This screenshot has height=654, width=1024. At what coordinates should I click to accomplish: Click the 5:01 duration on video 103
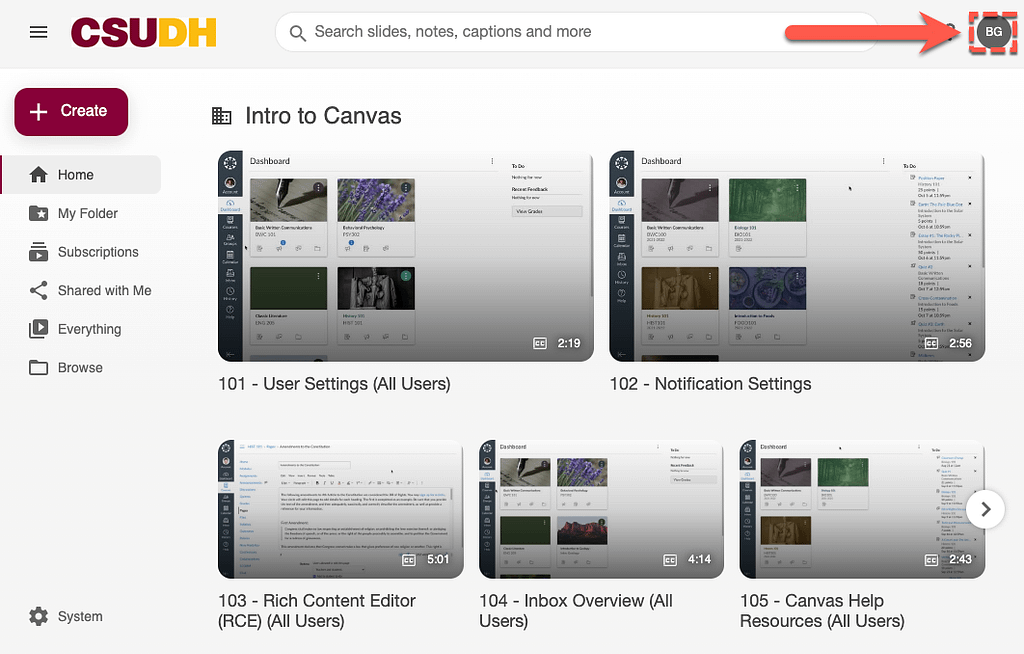(x=438, y=560)
